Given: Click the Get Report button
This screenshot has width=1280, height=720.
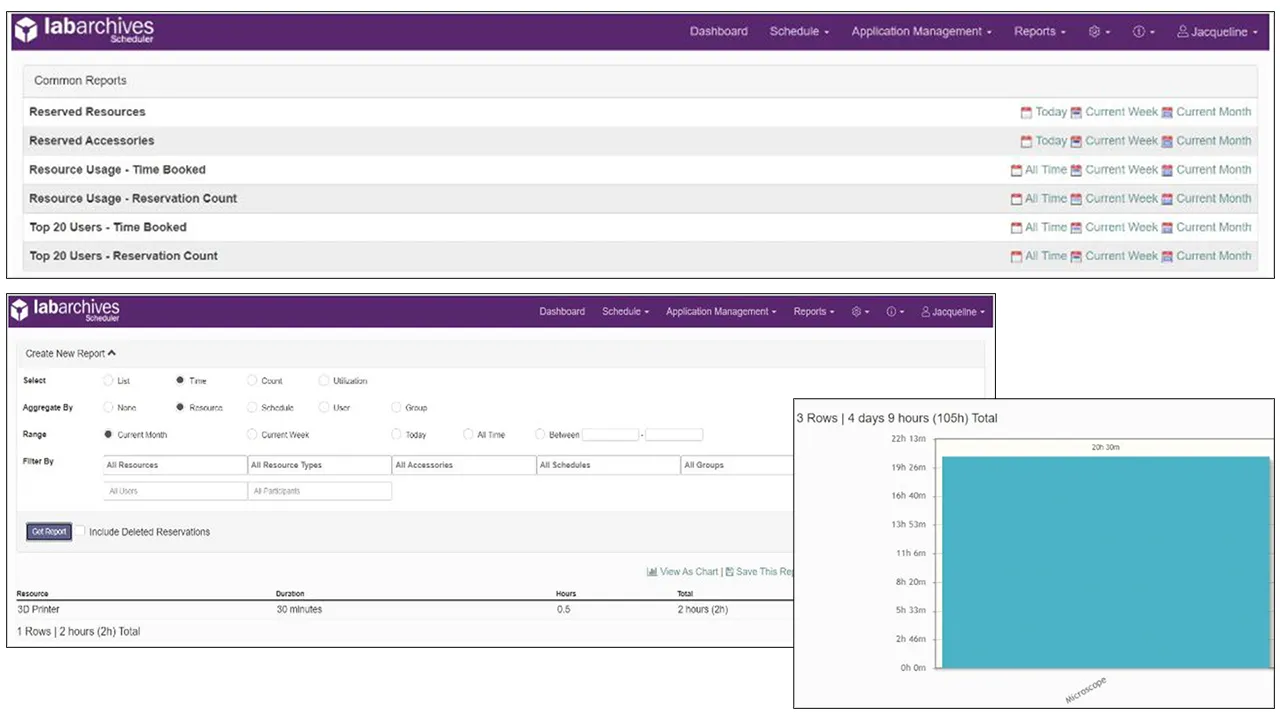Looking at the screenshot, I should 49,532.
